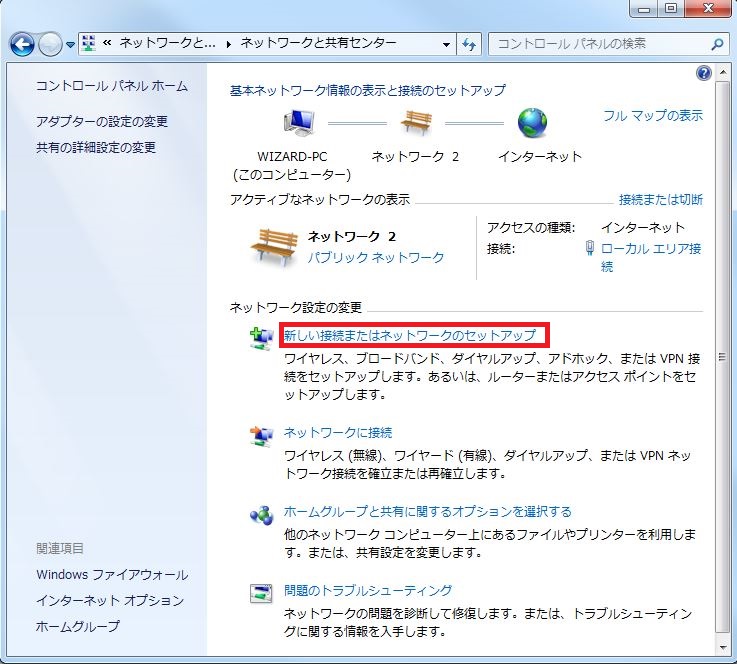This screenshot has width=737, height=664.
Task: Open アダプターの設定の変更 in sidebar
Action: [x=102, y=122]
